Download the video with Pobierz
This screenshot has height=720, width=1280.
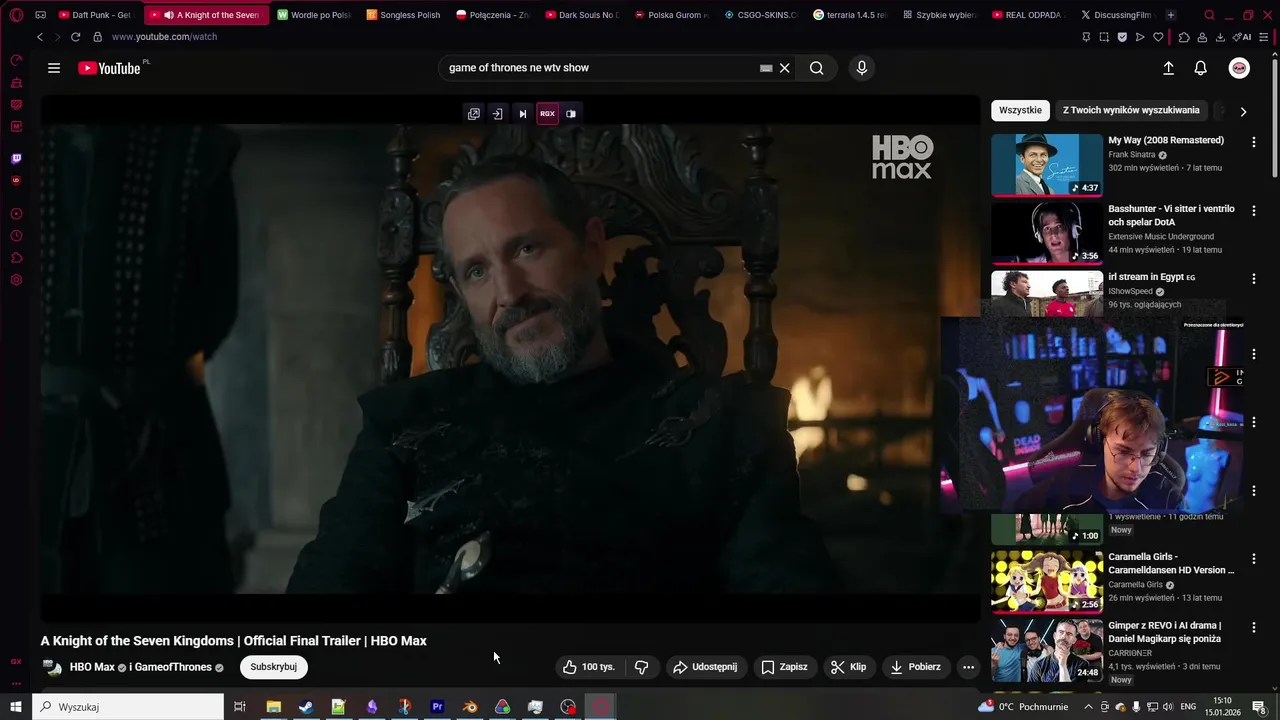point(915,667)
